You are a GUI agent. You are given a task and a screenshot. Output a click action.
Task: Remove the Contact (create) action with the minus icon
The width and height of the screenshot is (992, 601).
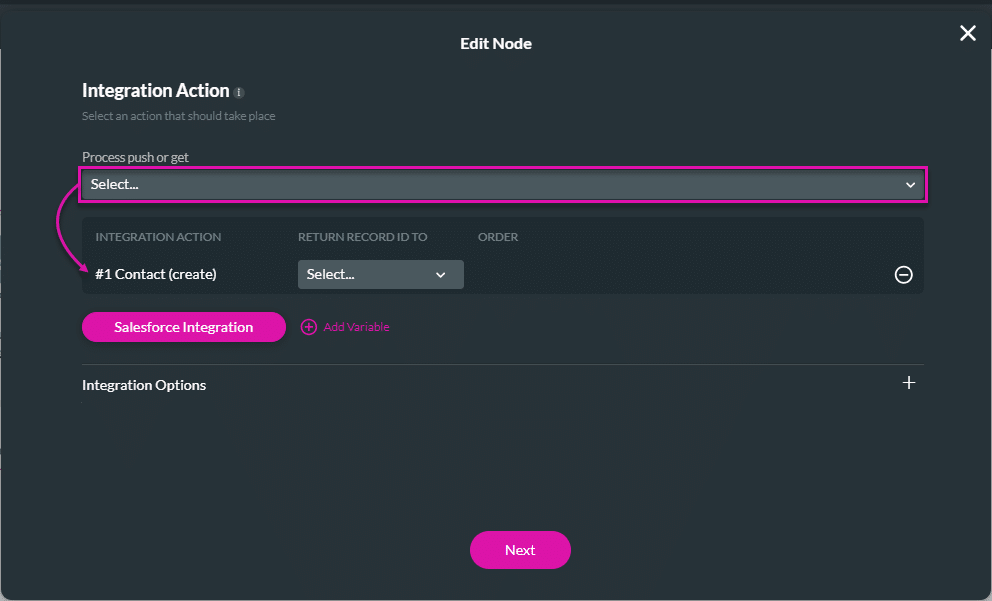pyautogui.click(x=903, y=275)
